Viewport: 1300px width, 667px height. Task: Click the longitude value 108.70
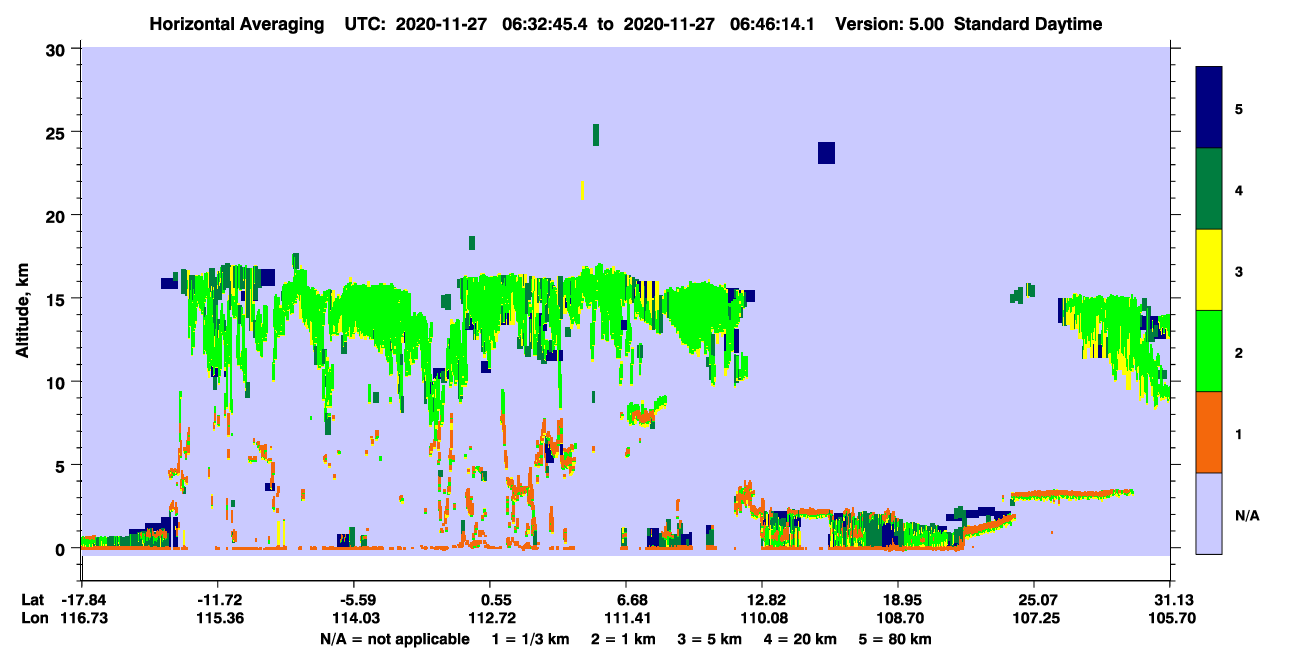click(x=898, y=619)
